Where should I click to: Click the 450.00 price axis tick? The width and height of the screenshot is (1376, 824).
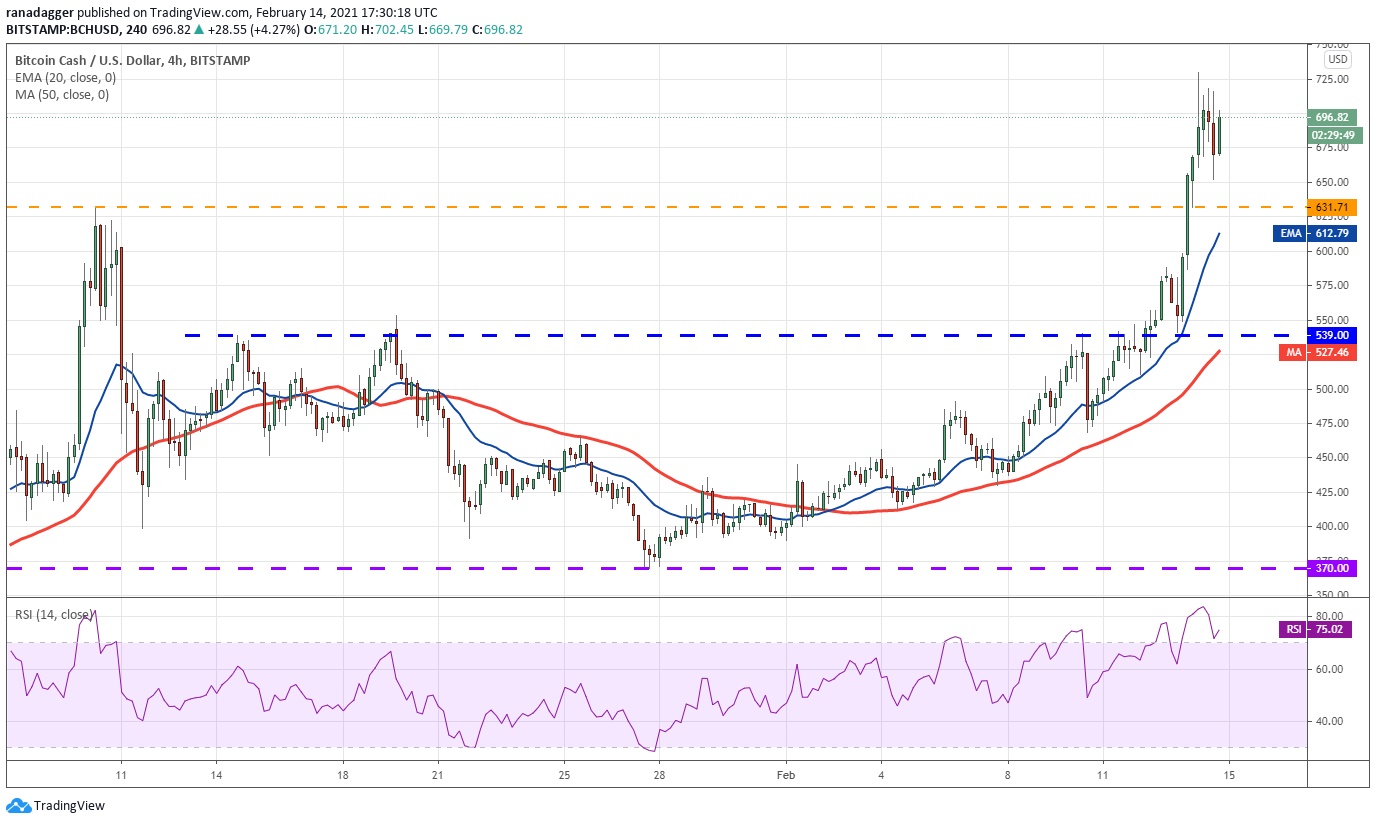pyautogui.click(x=1332, y=457)
